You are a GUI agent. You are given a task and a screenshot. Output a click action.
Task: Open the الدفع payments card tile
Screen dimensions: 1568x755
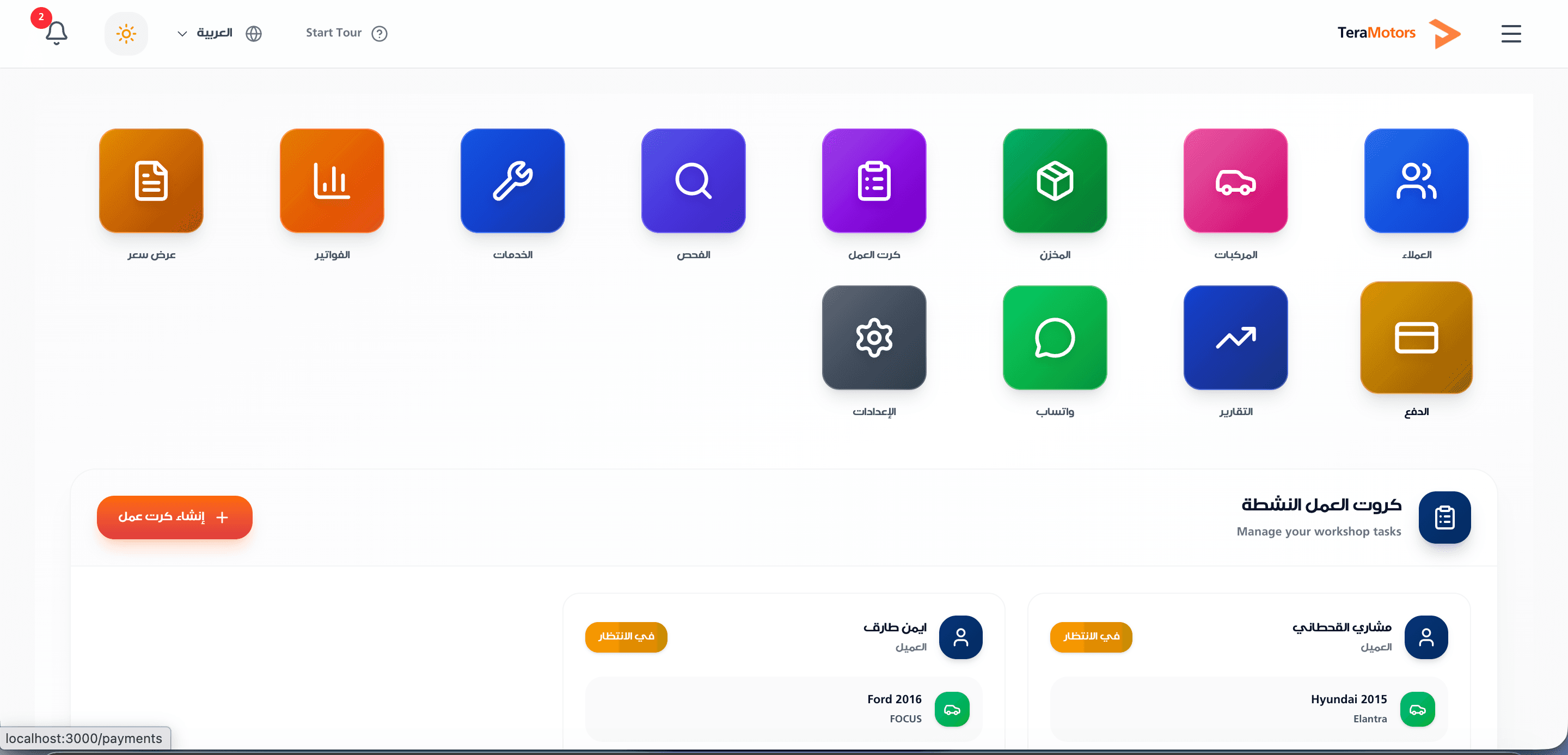click(x=1417, y=337)
